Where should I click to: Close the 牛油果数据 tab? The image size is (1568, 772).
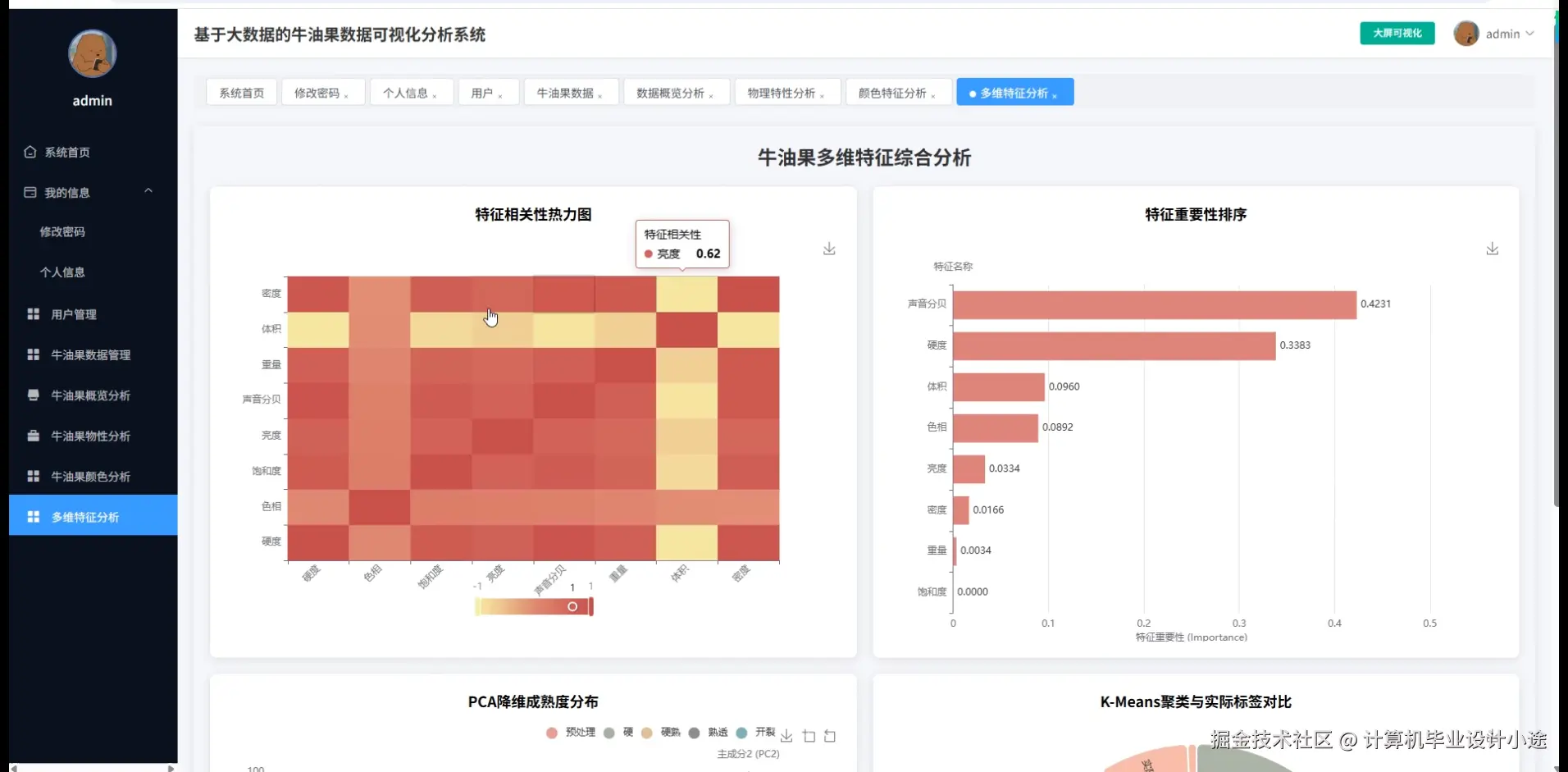point(600,96)
